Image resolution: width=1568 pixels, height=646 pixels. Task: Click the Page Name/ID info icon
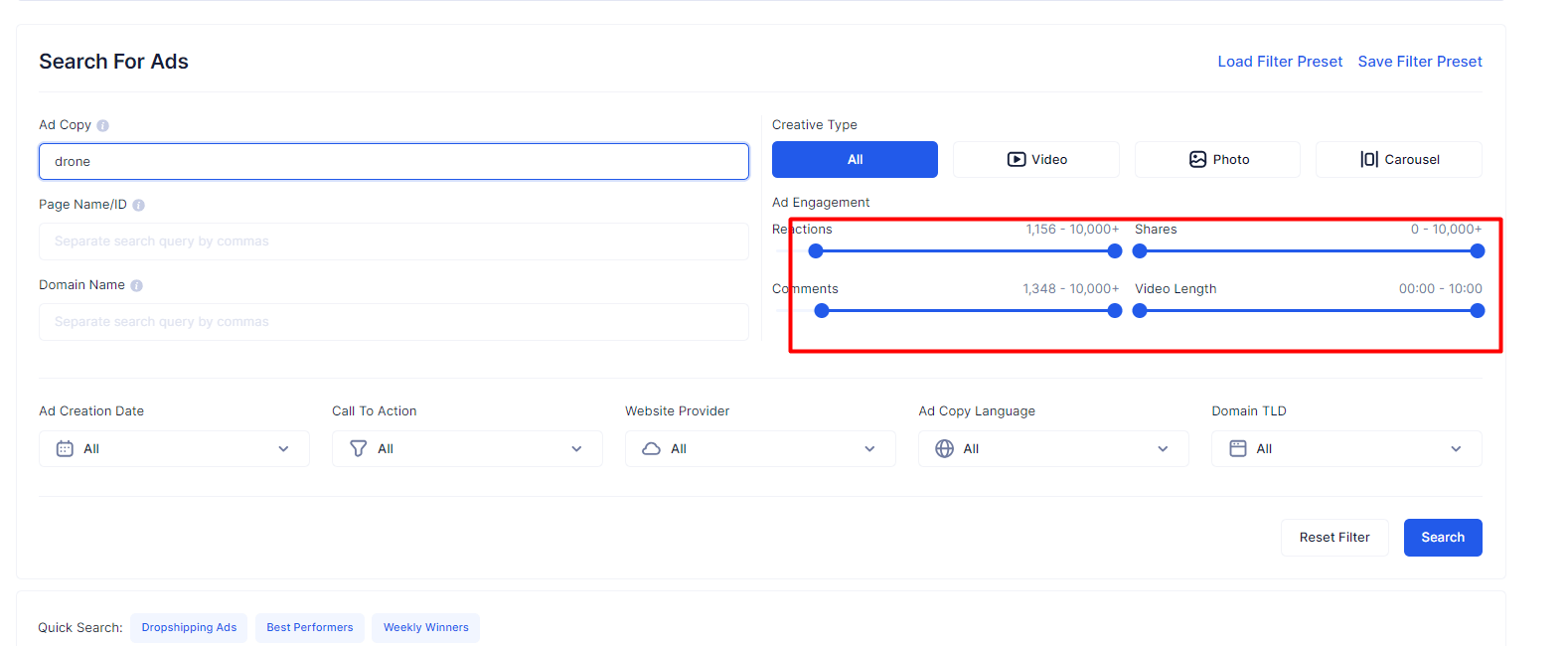(x=139, y=206)
